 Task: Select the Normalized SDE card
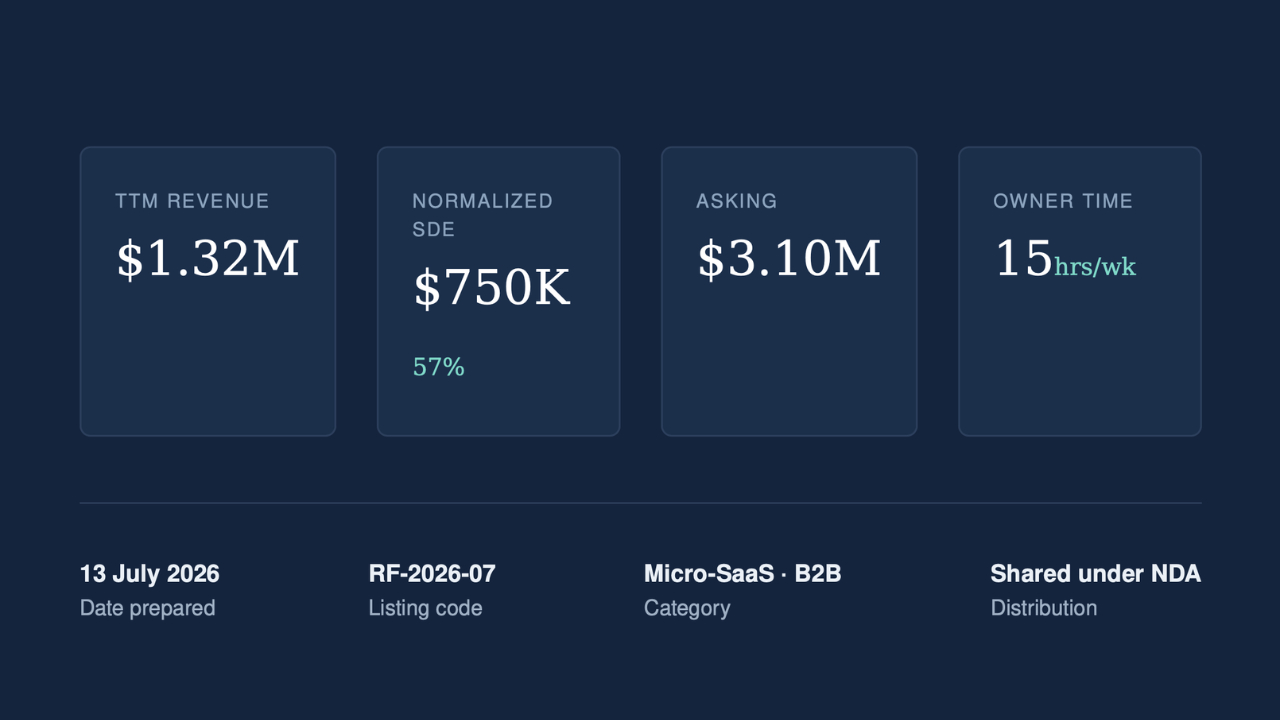(498, 291)
